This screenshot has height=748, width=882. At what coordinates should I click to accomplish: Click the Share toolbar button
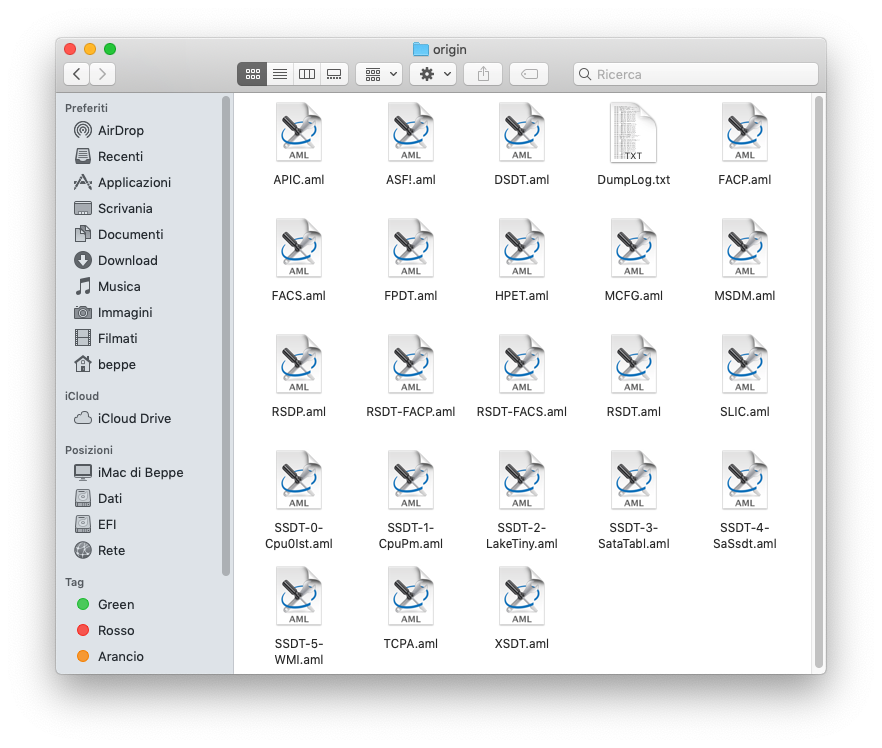click(483, 74)
